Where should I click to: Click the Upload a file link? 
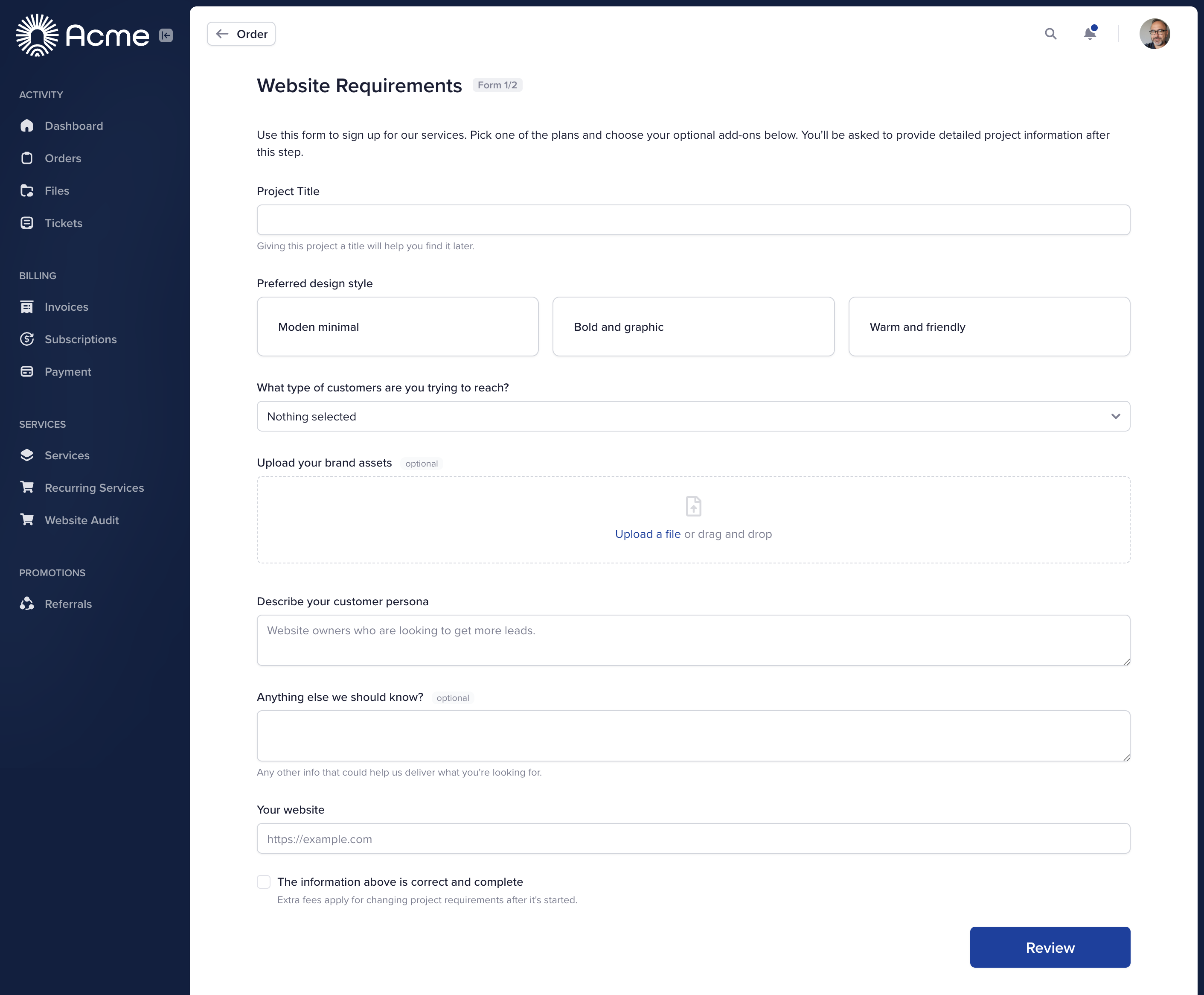point(648,534)
